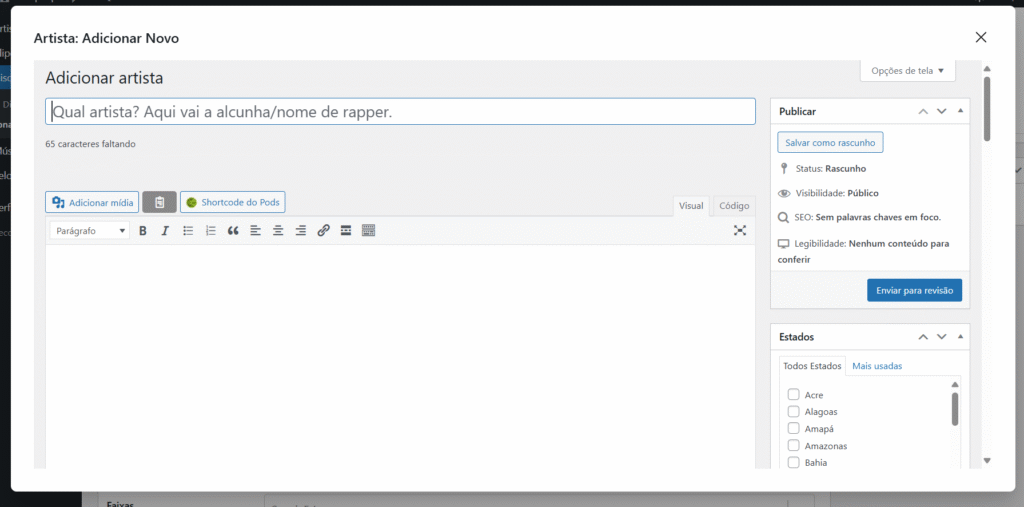
Task: Insert the read more tag
Action: tap(346, 231)
